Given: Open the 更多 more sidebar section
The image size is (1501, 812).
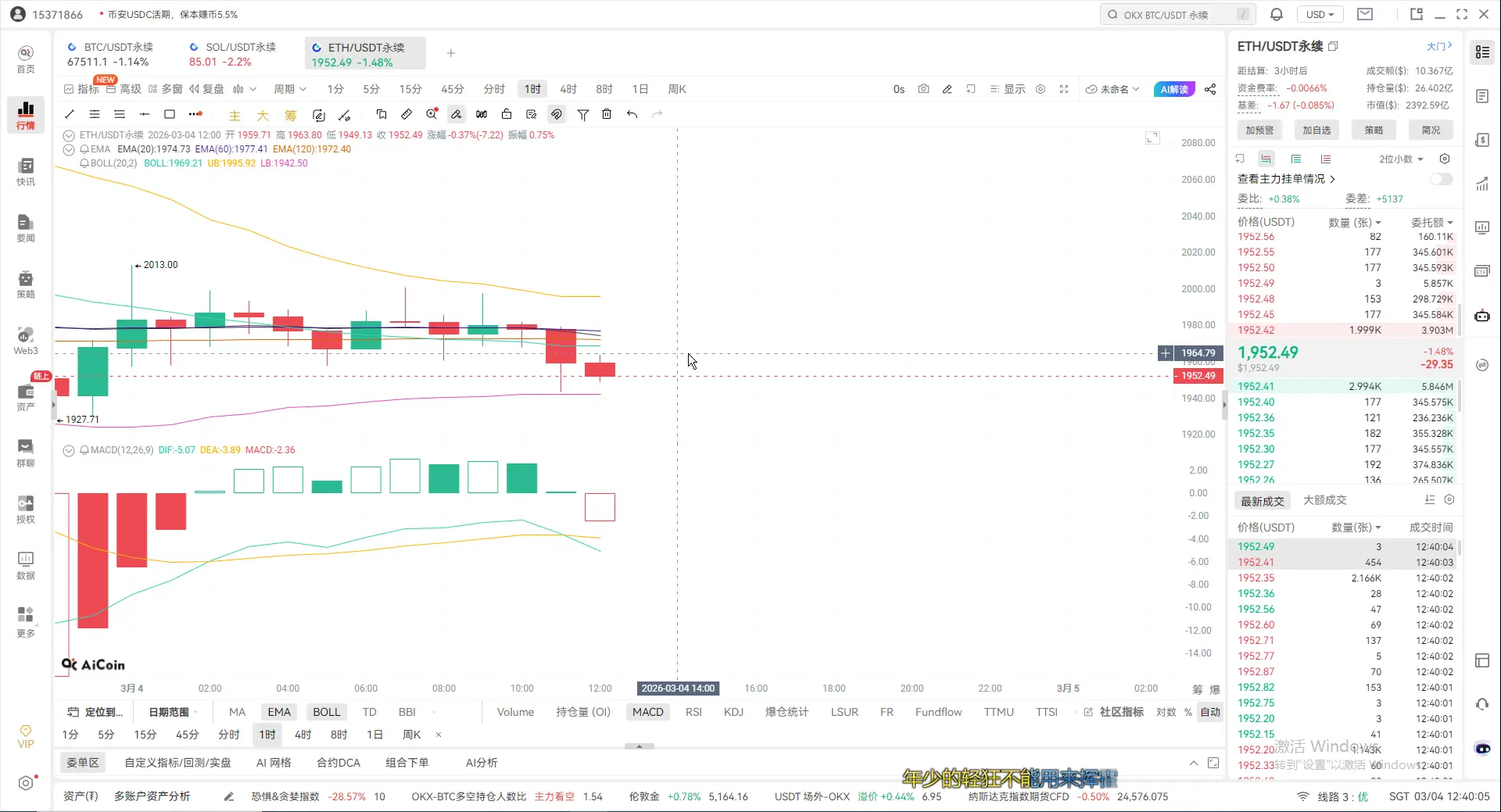Looking at the screenshot, I should tap(26, 622).
